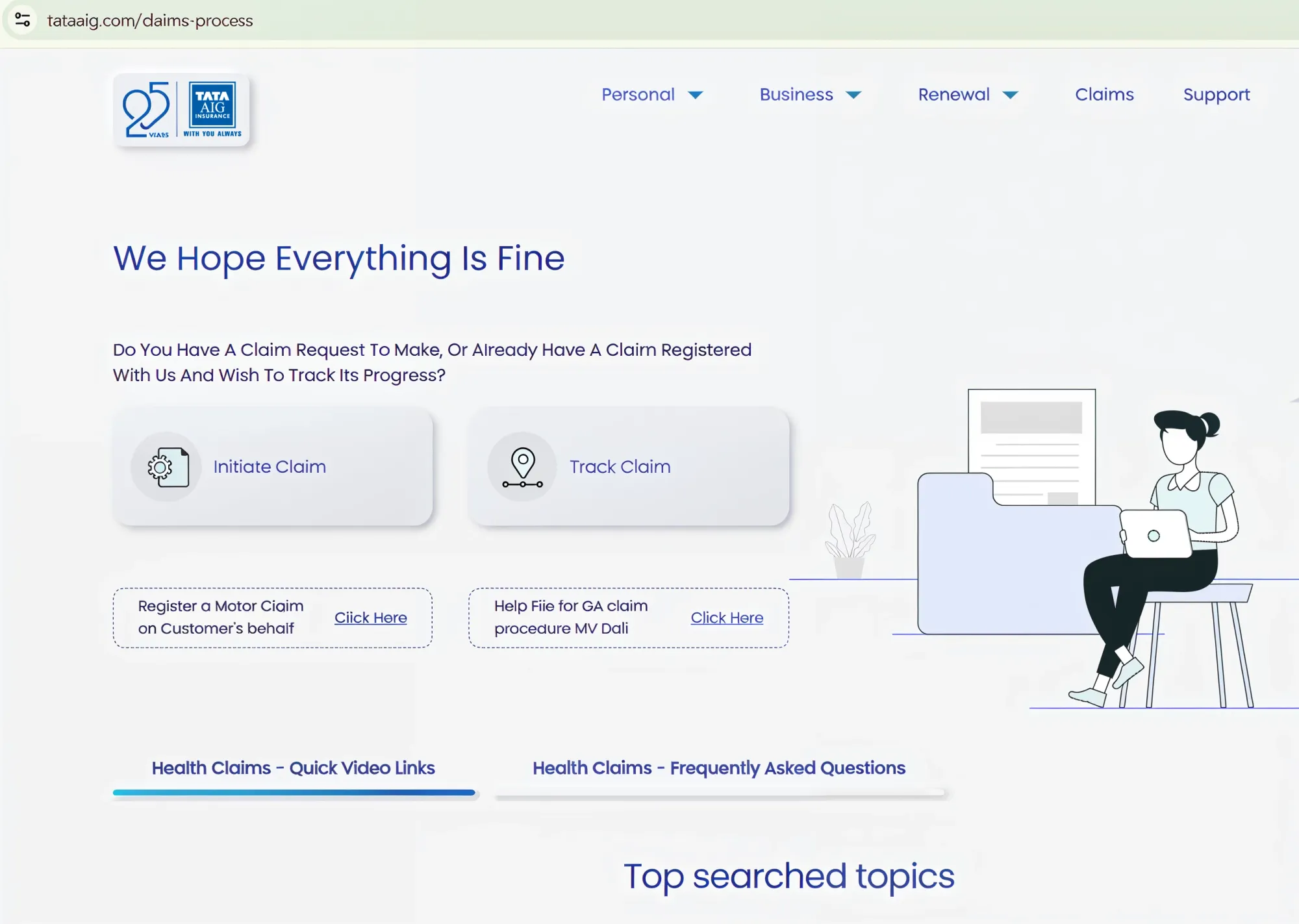
Task: Click Here link for Register a Motor Claim
Action: coord(371,618)
